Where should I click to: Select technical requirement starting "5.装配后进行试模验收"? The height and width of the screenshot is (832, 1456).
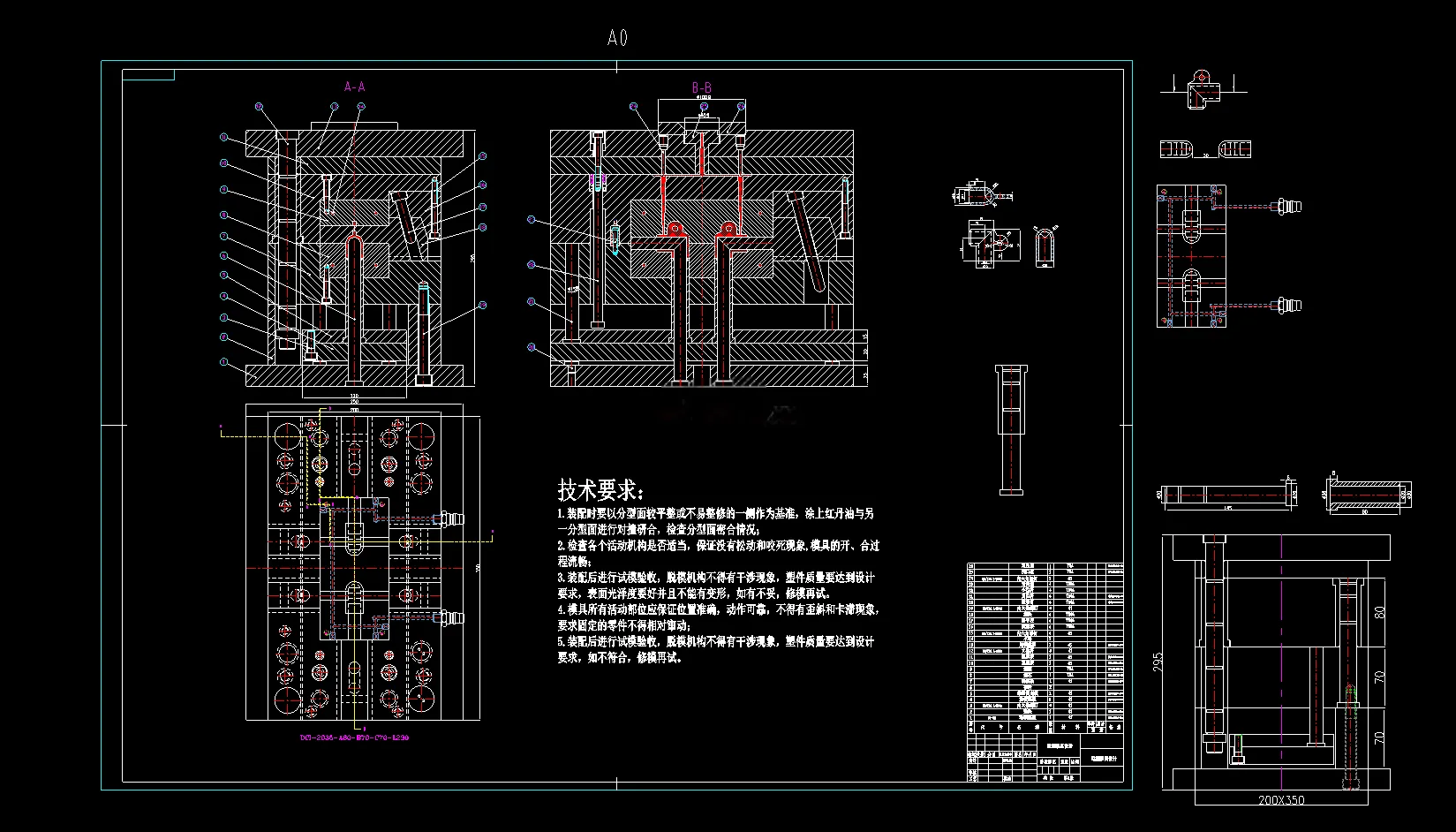(x=716, y=649)
